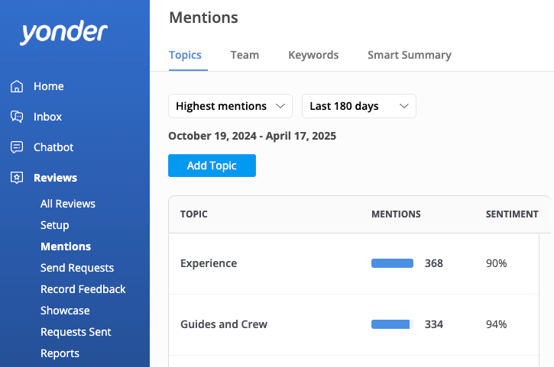This screenshot has height=367, width=554.
Task: Open the Highest mentions sort dropdown
Action: (230, 106)
